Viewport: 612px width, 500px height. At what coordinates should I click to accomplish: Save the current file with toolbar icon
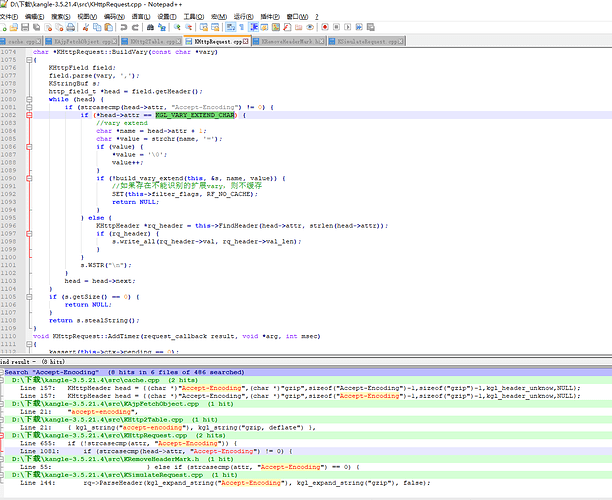click(25, 27)
